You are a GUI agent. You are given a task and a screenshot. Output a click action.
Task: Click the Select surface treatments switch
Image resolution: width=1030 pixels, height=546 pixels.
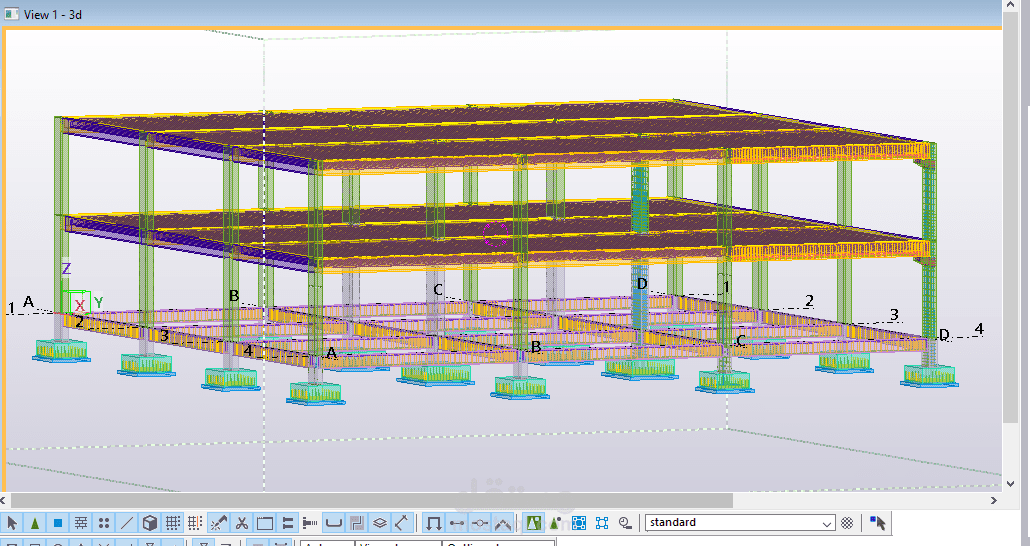81,523
